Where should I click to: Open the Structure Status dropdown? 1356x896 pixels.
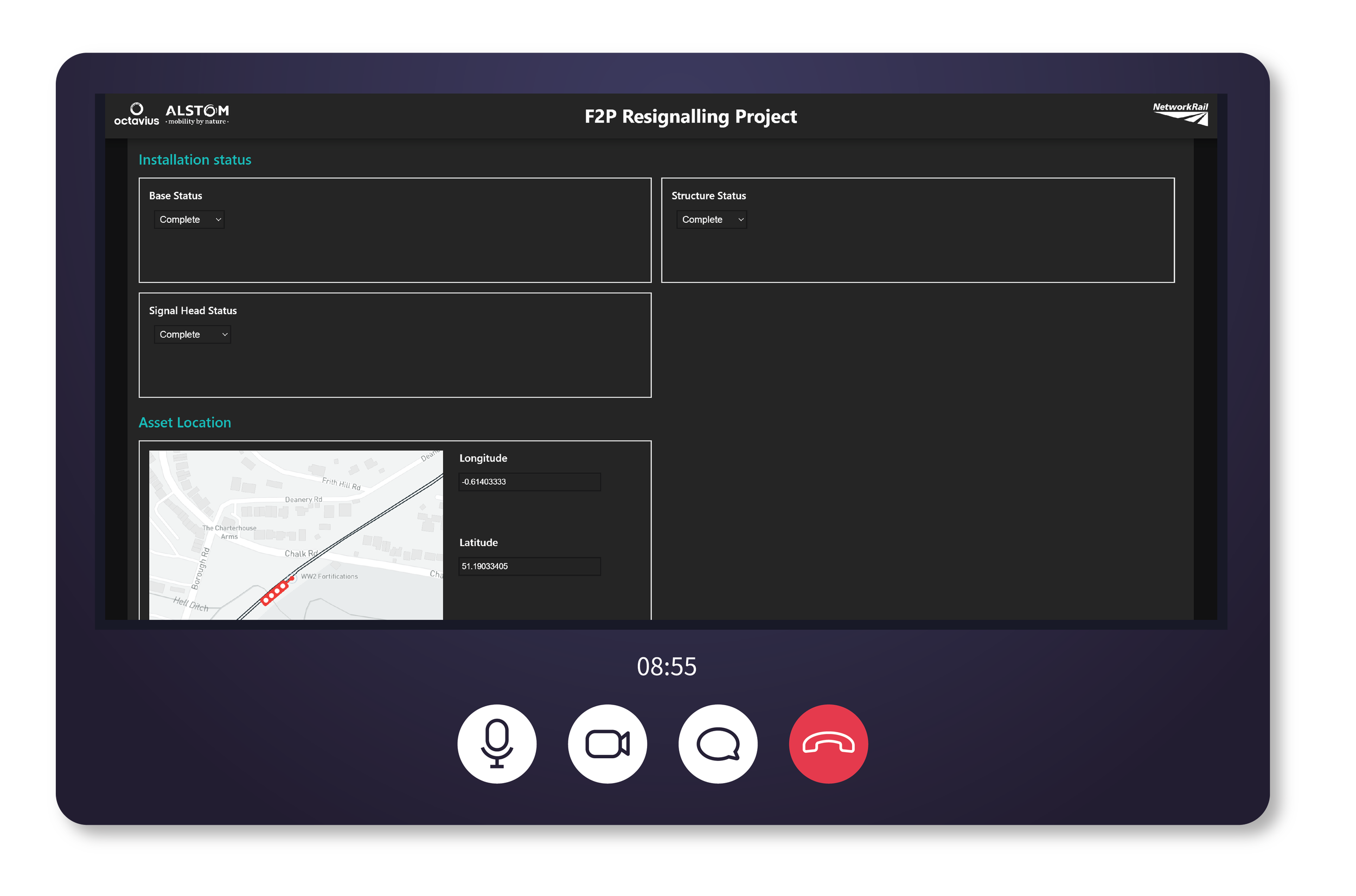[x=712, y=220]
